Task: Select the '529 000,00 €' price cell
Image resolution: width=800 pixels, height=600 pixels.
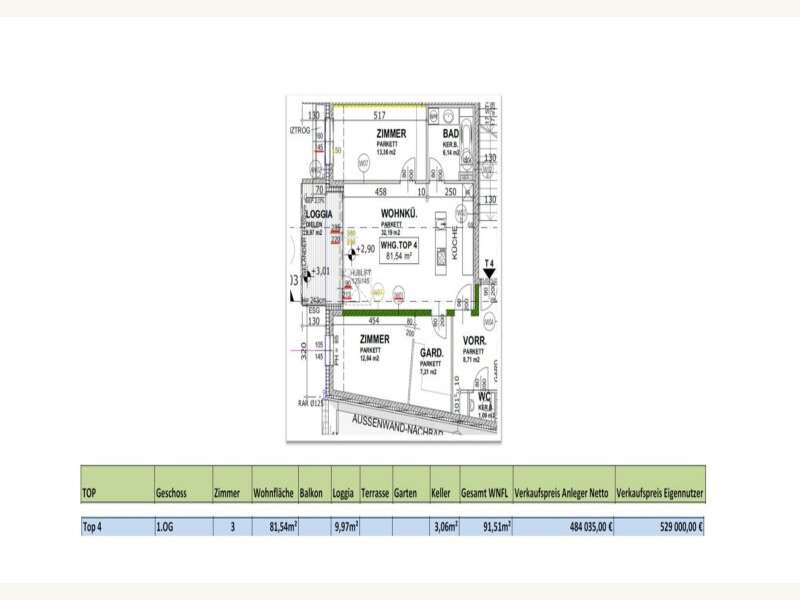Action: point(660,527)
